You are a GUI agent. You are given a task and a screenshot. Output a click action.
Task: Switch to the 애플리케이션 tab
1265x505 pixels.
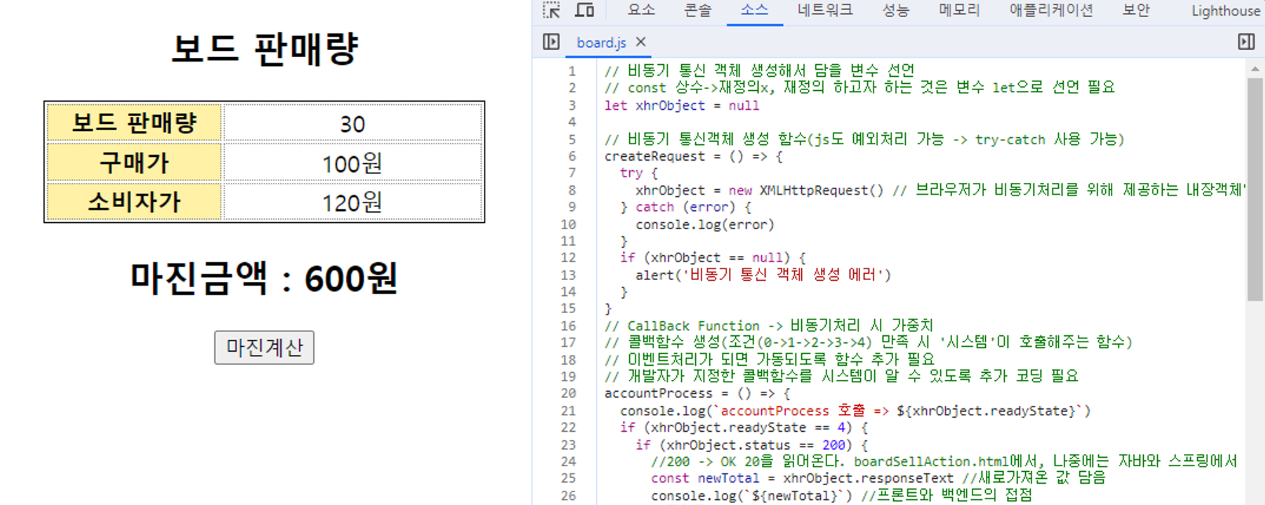(x=1051, y=10)
